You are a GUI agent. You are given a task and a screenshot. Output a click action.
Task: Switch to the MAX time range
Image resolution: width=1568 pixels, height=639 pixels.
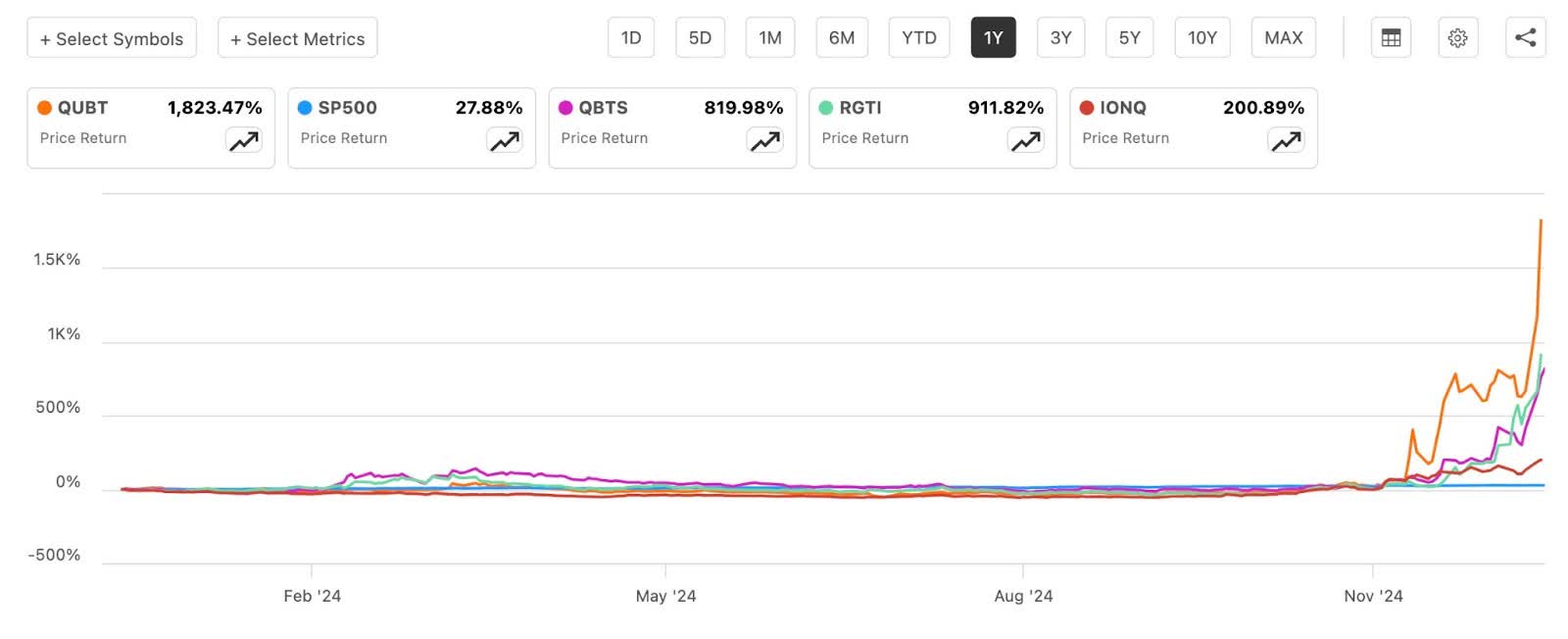(x=1284, y=38)
